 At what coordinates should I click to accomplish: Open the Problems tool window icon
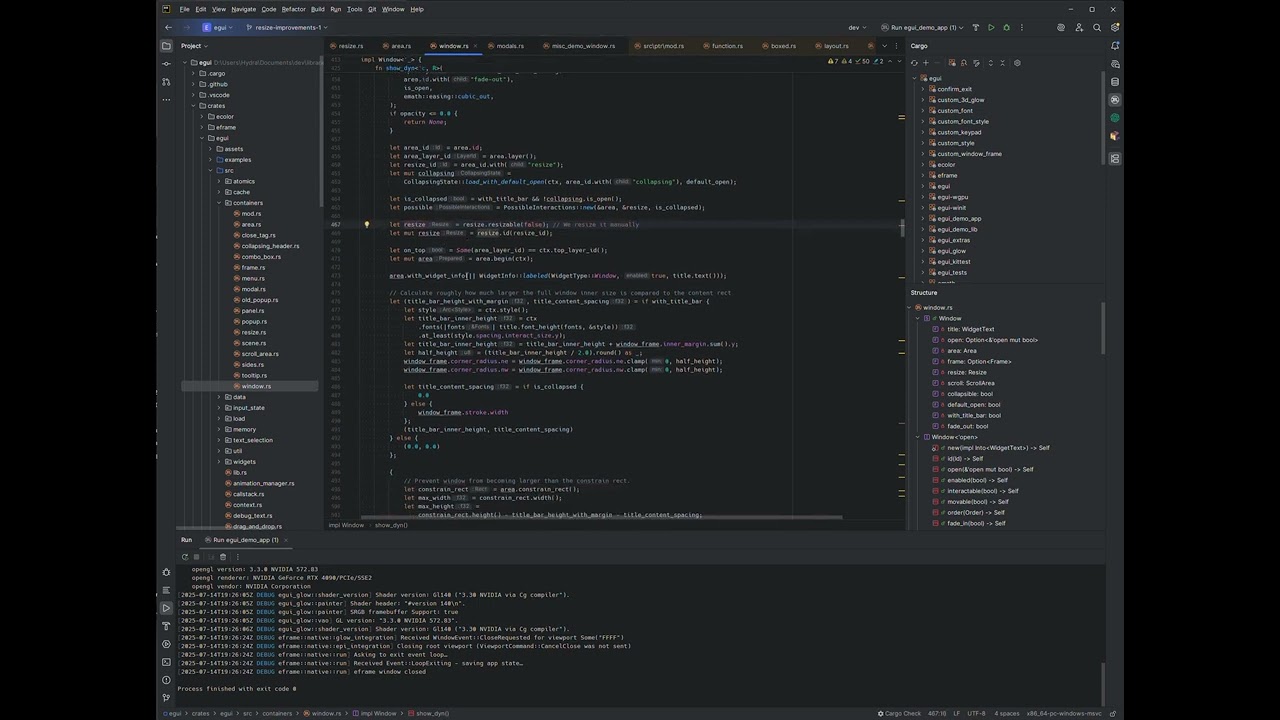tap(167, 680)
